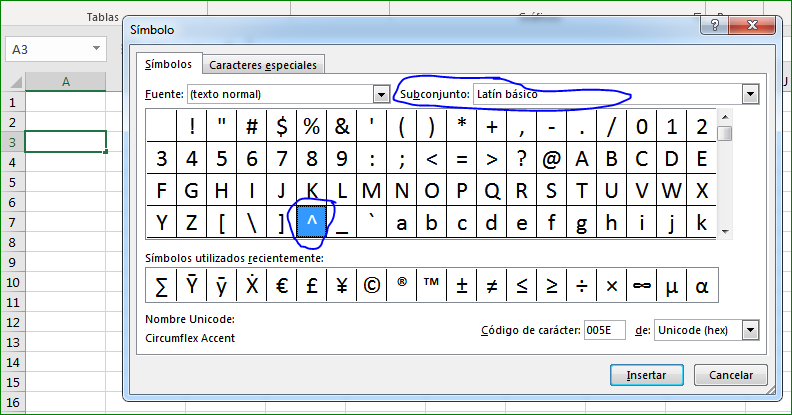Choose the pound £ recent symbol
The width and height of the screenshot is (792, 415).
tap(312, 285)
